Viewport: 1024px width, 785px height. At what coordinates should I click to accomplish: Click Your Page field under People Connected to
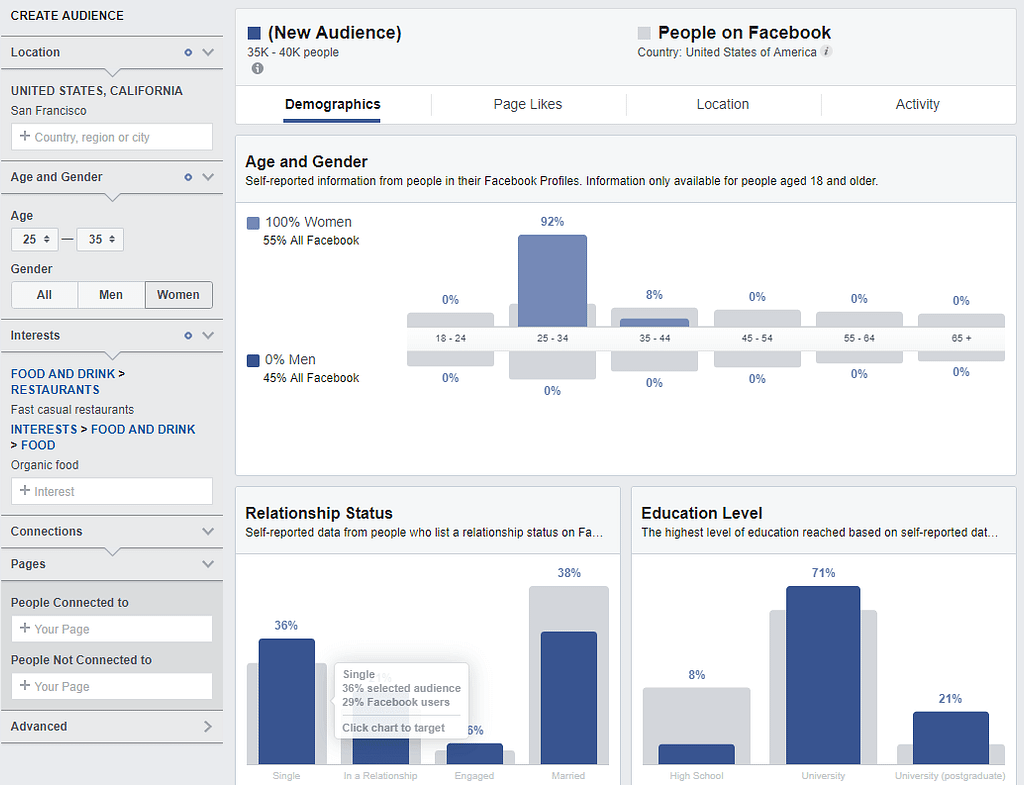112,629
